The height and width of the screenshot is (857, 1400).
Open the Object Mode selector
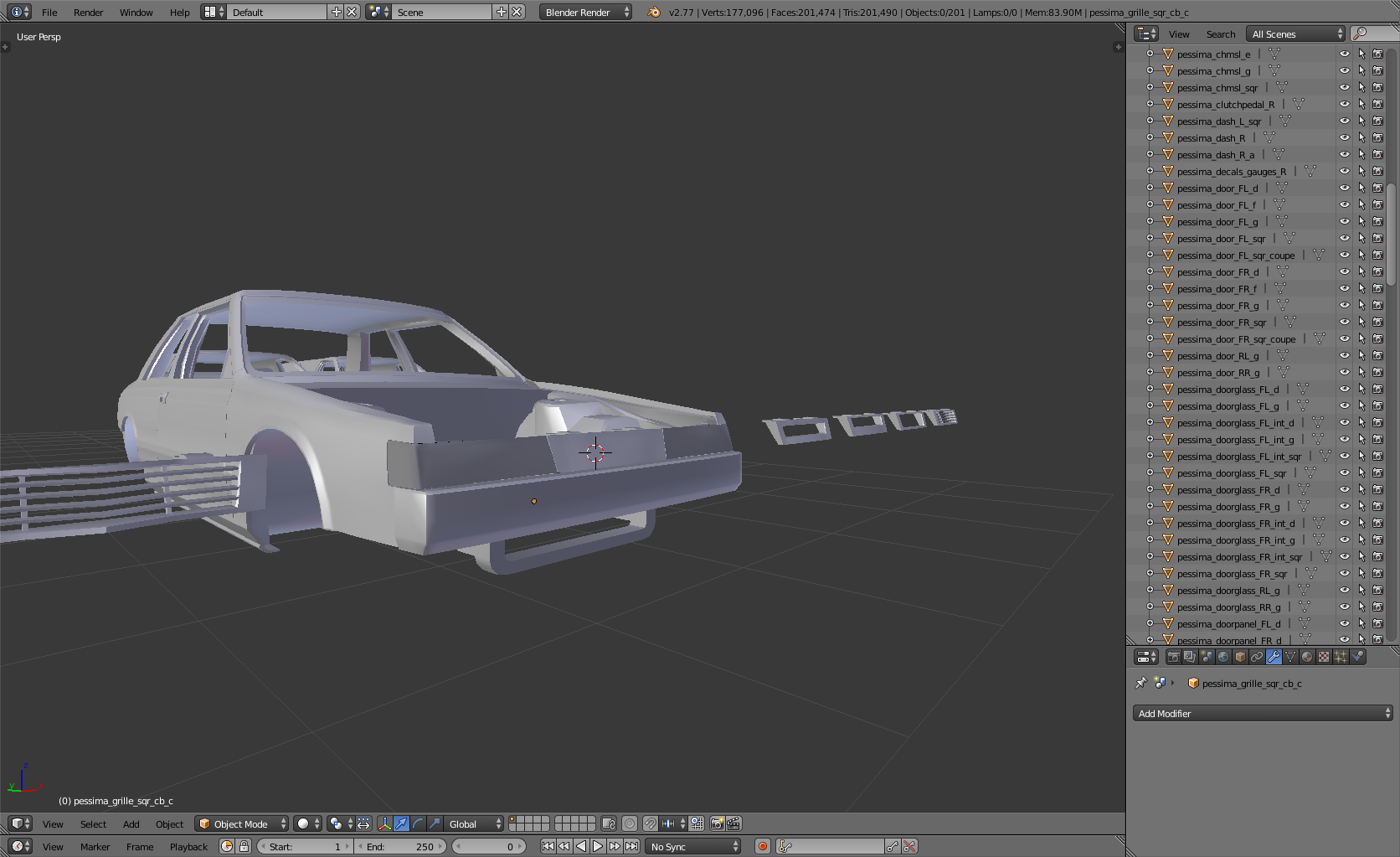click(242, 824)
